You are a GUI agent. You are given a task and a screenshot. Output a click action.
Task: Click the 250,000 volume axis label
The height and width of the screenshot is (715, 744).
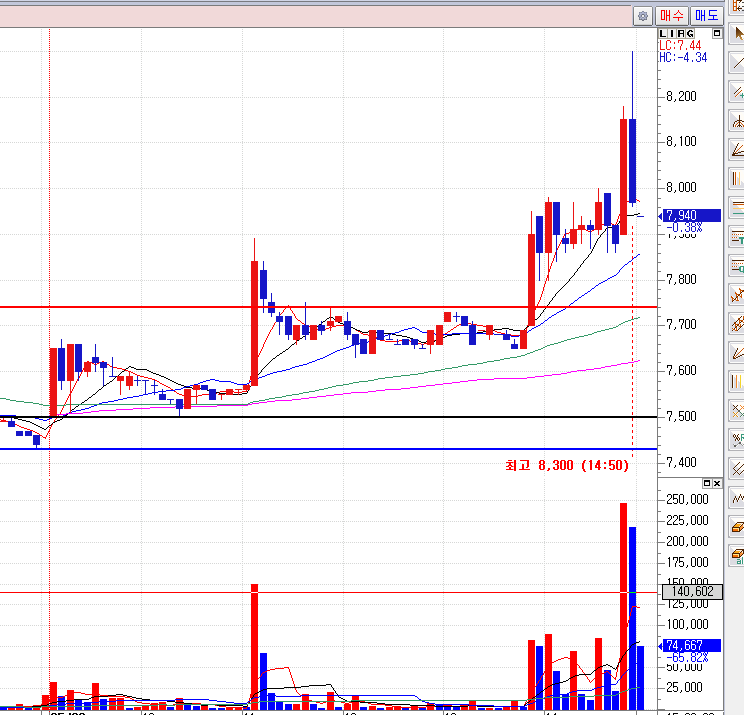[x=687, y=499]
